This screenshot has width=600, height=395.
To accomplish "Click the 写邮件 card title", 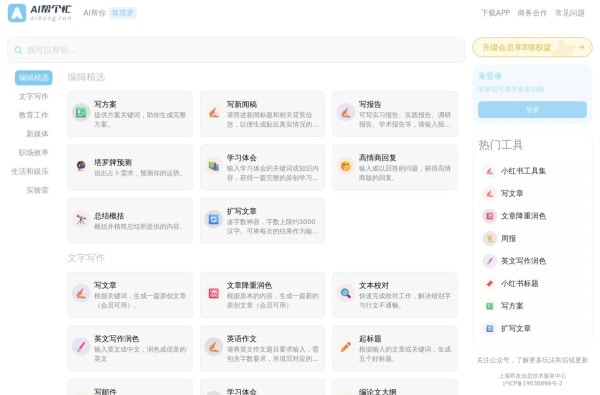I will click(105, 391).
